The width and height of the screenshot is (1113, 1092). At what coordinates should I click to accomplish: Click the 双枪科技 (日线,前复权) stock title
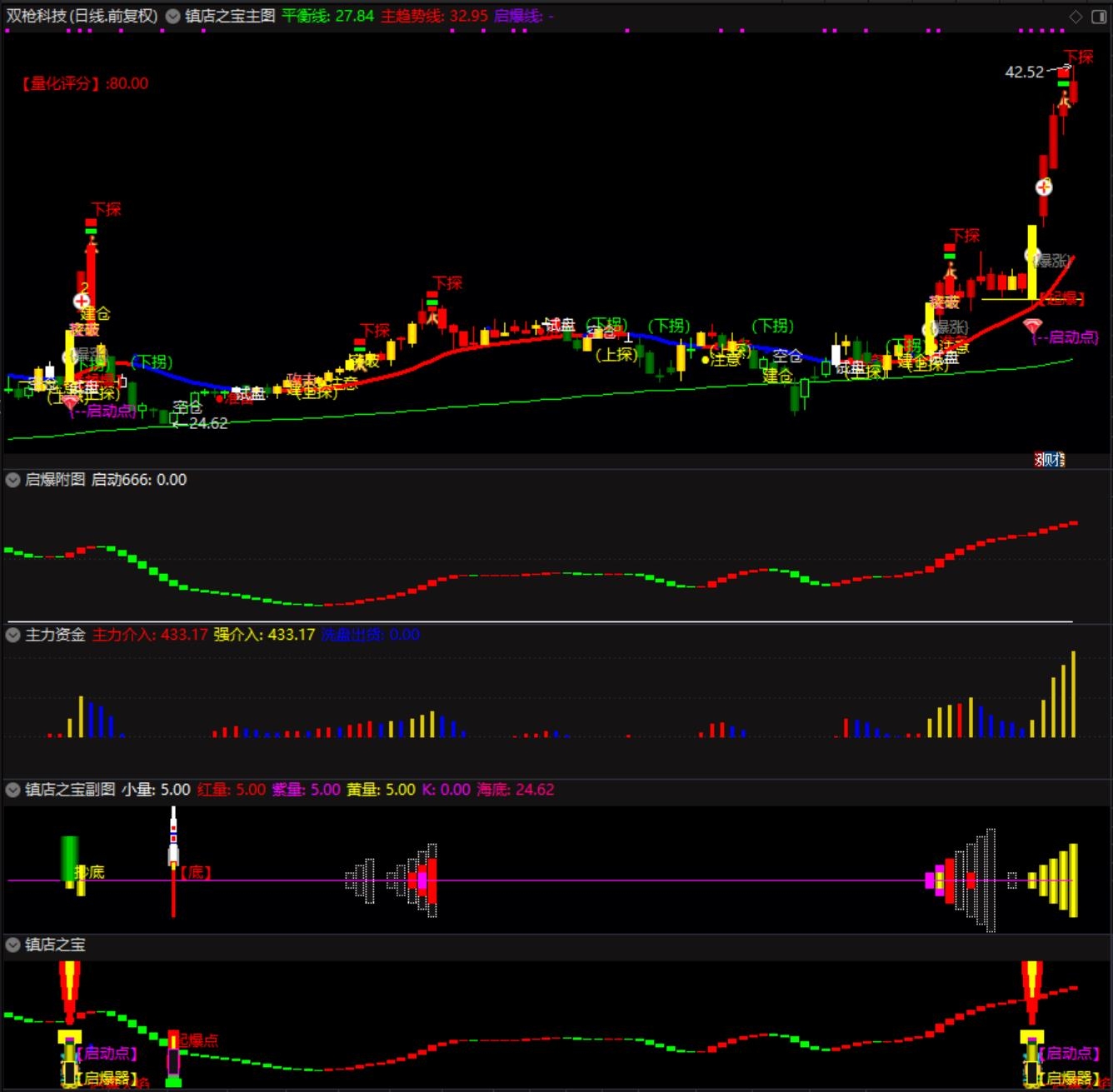coord(82,16)
